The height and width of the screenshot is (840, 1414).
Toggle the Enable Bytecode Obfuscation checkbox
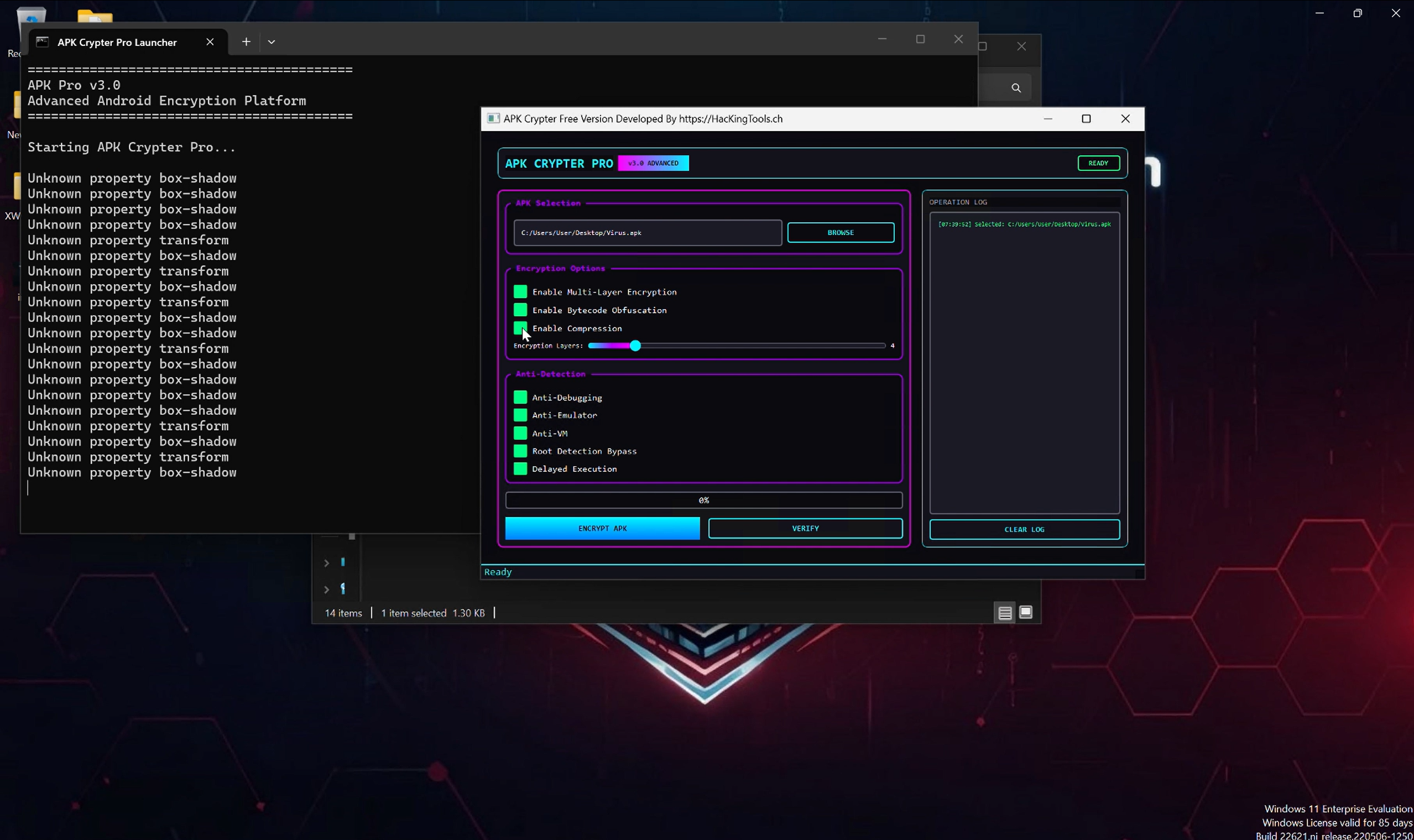[x=520, y=310]
